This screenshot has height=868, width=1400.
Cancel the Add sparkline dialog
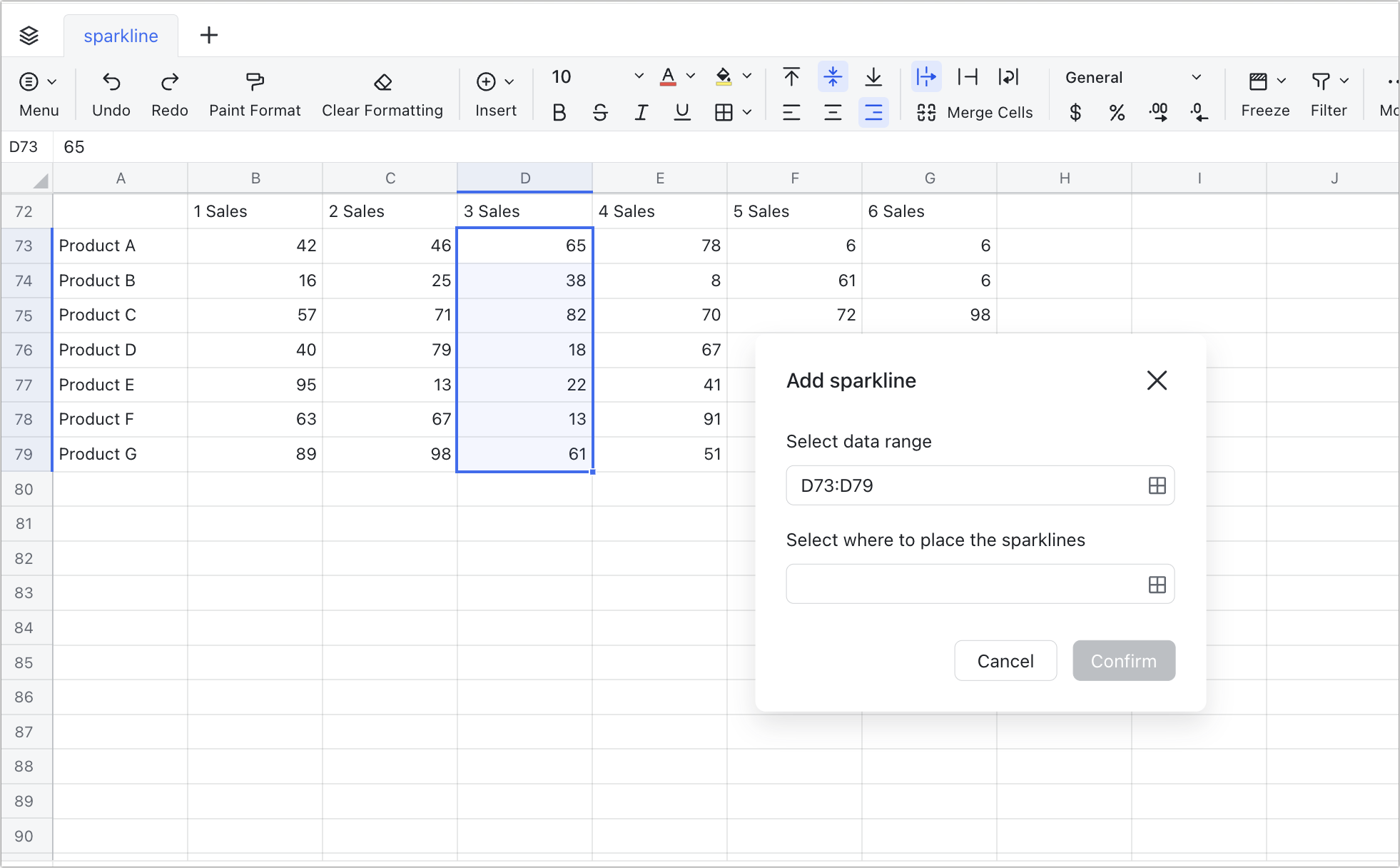pyautogui.click(x=1005, y=660)
